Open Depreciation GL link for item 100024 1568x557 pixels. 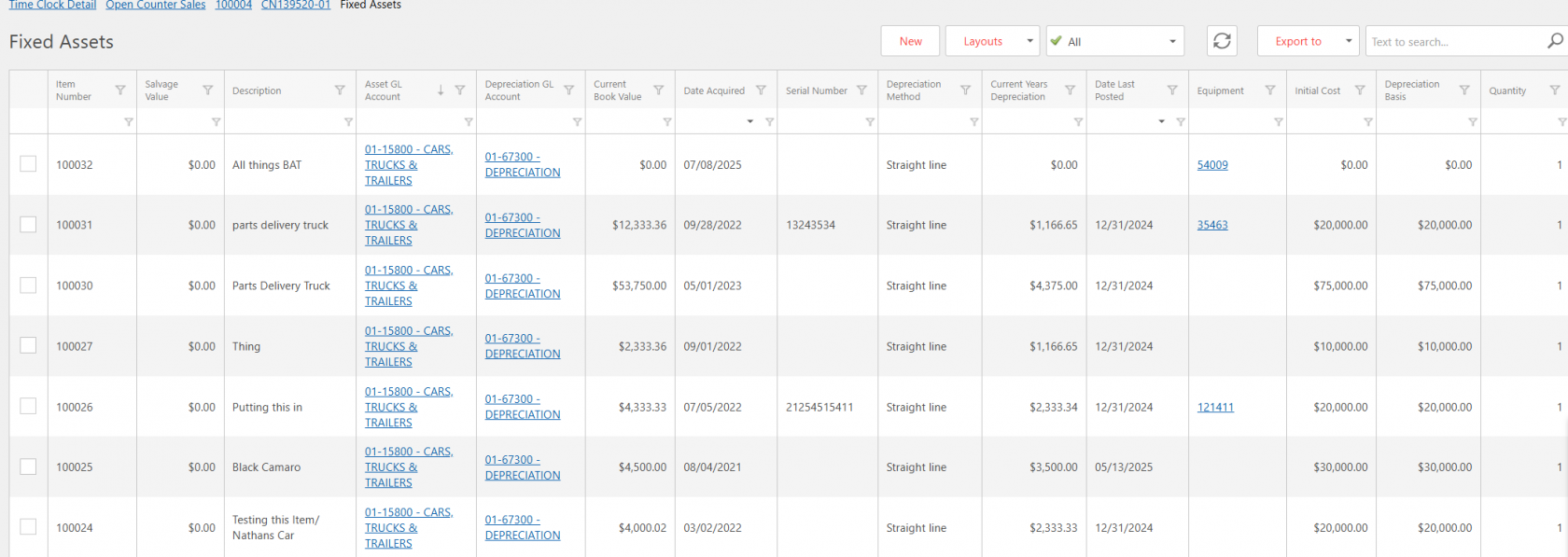[523, 527]
